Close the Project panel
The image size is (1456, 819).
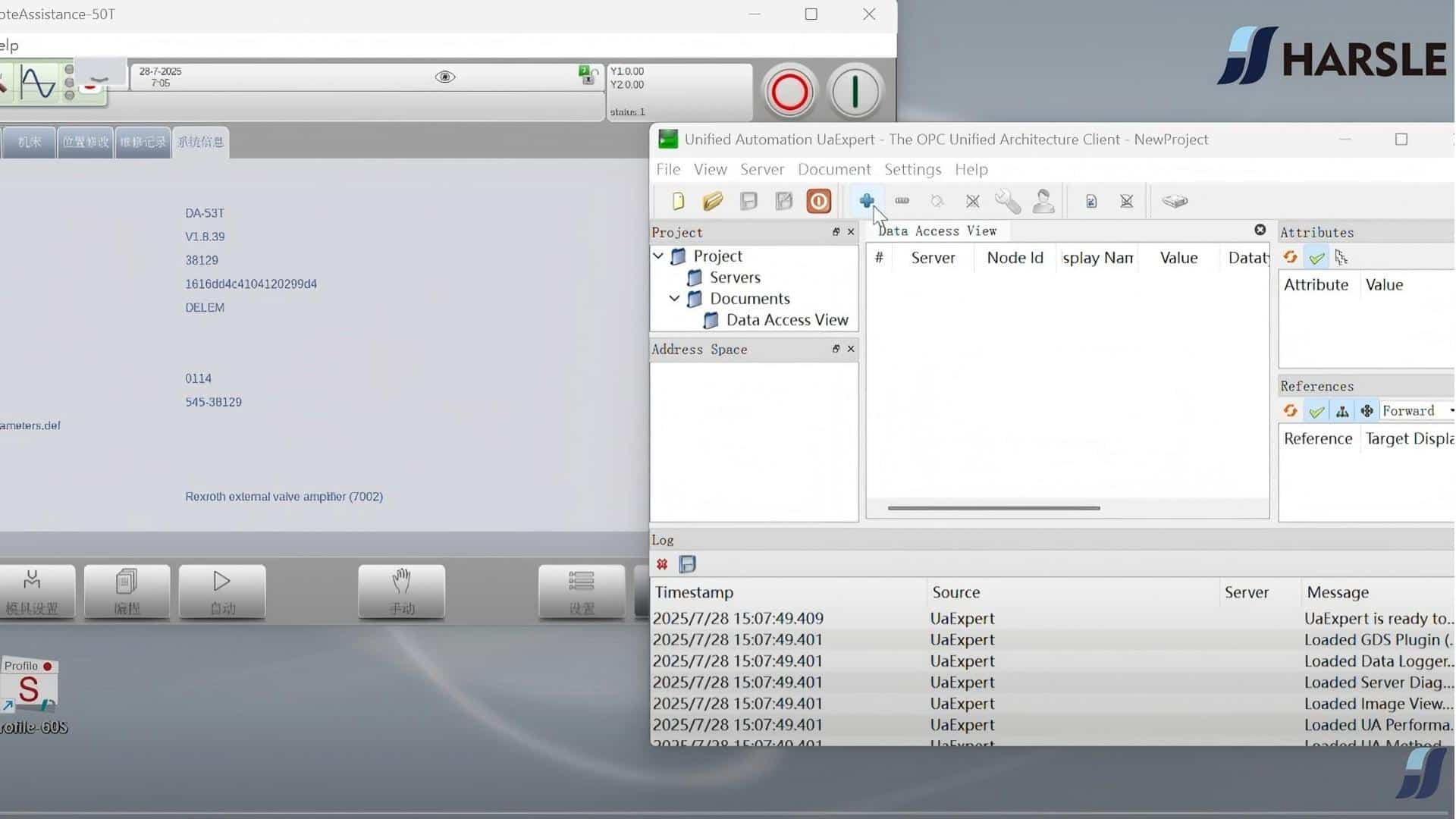[851, 232]
